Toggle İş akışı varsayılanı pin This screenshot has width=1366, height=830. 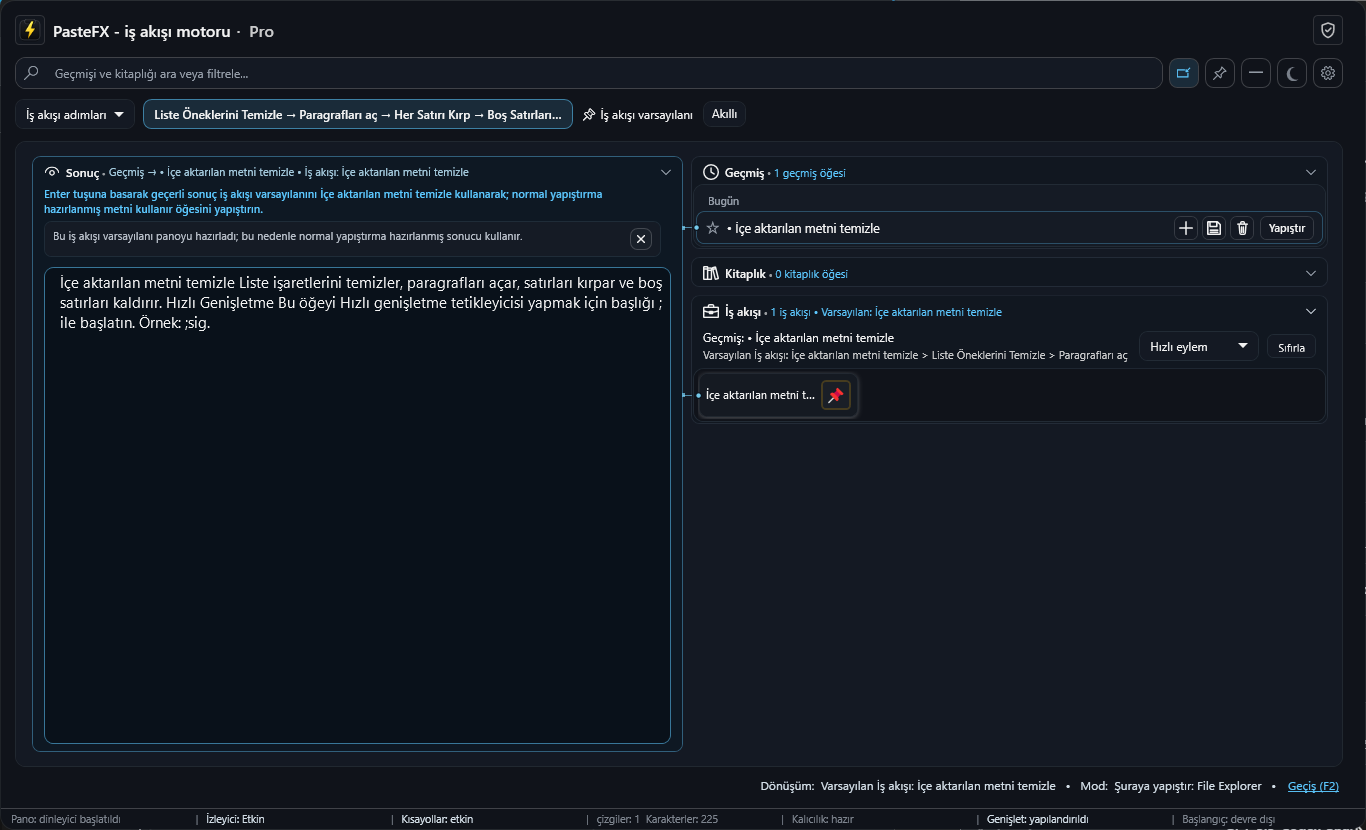tap(637, 114)
